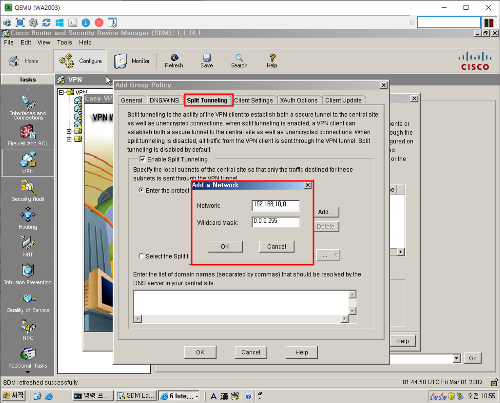Click QEMU Windows logo icon
Viewport: 500px width, 403px height.
[60, 23]
